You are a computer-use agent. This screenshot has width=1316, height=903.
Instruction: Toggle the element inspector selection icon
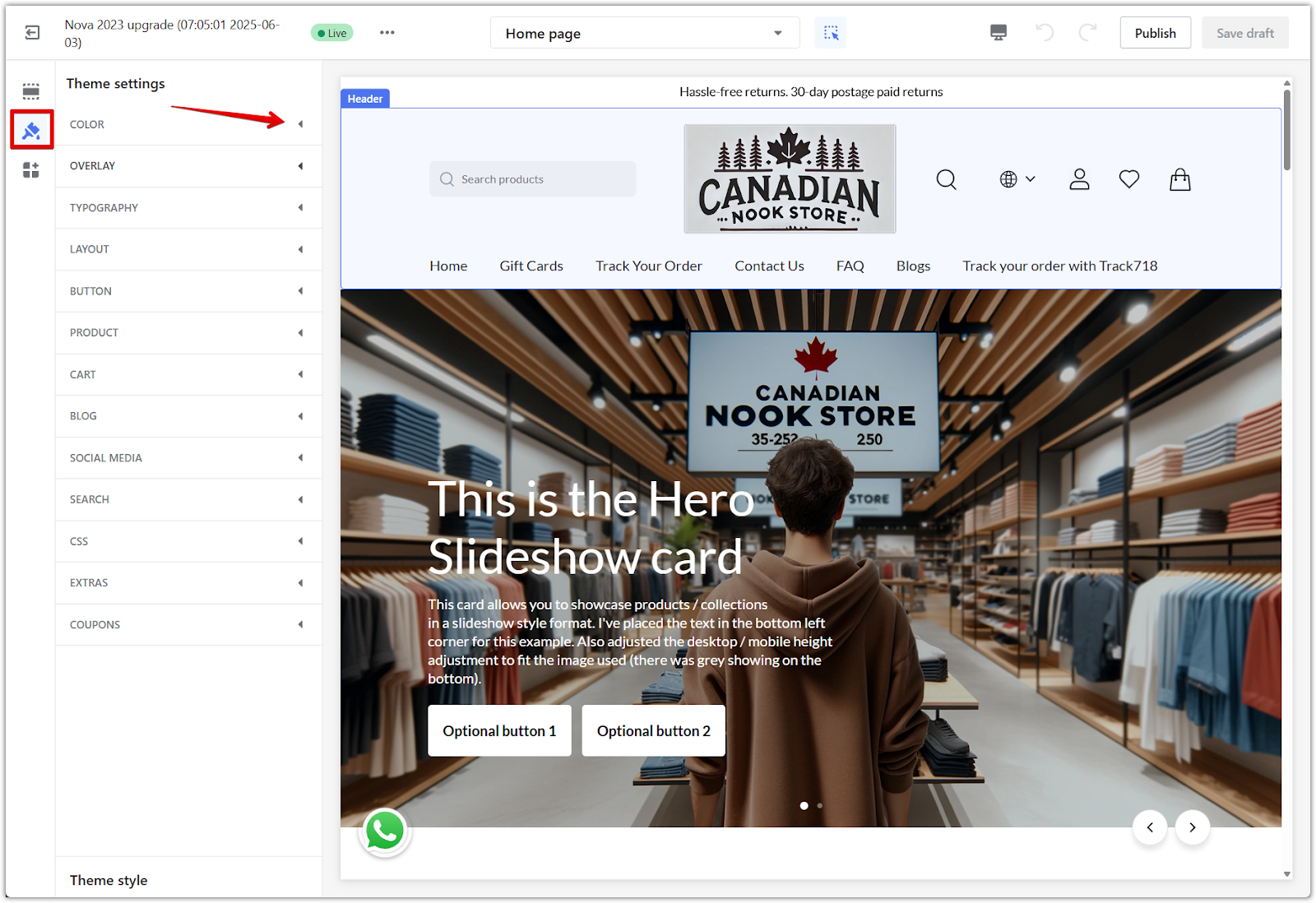pos(831,33)
